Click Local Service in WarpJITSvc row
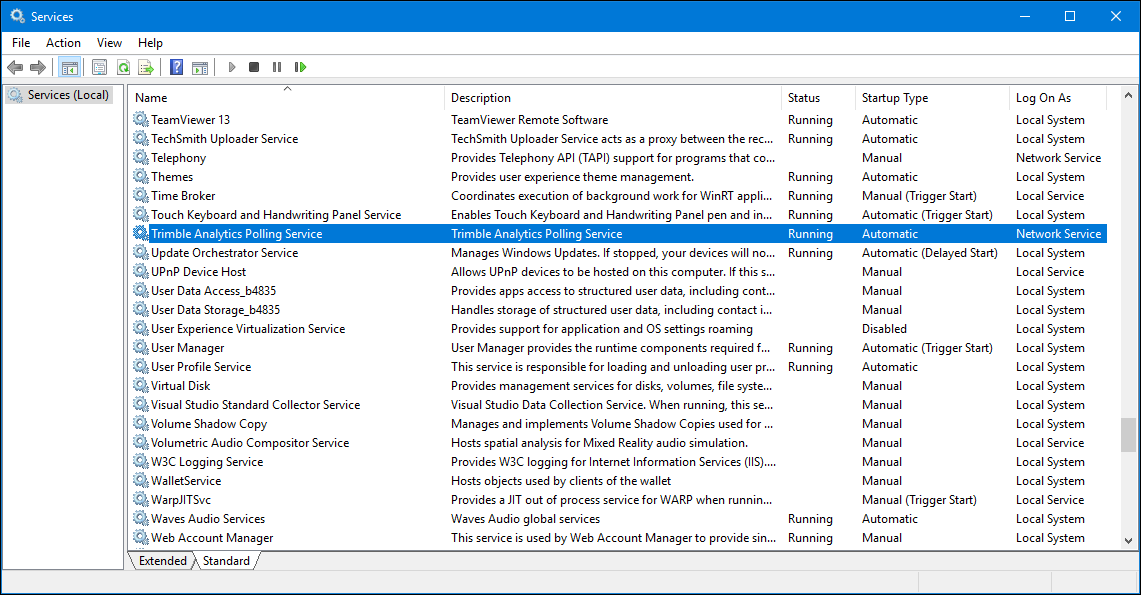 [1049, 500]
